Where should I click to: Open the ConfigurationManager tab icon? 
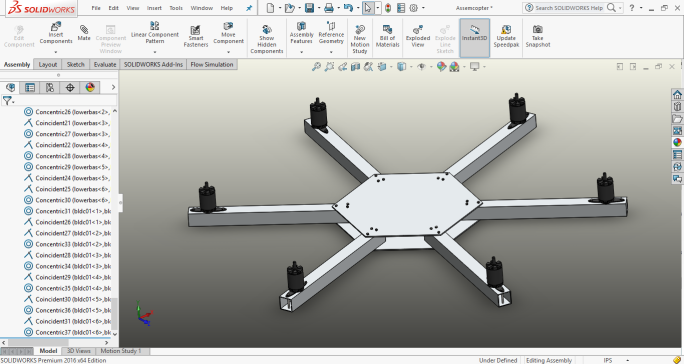(50, 87)
